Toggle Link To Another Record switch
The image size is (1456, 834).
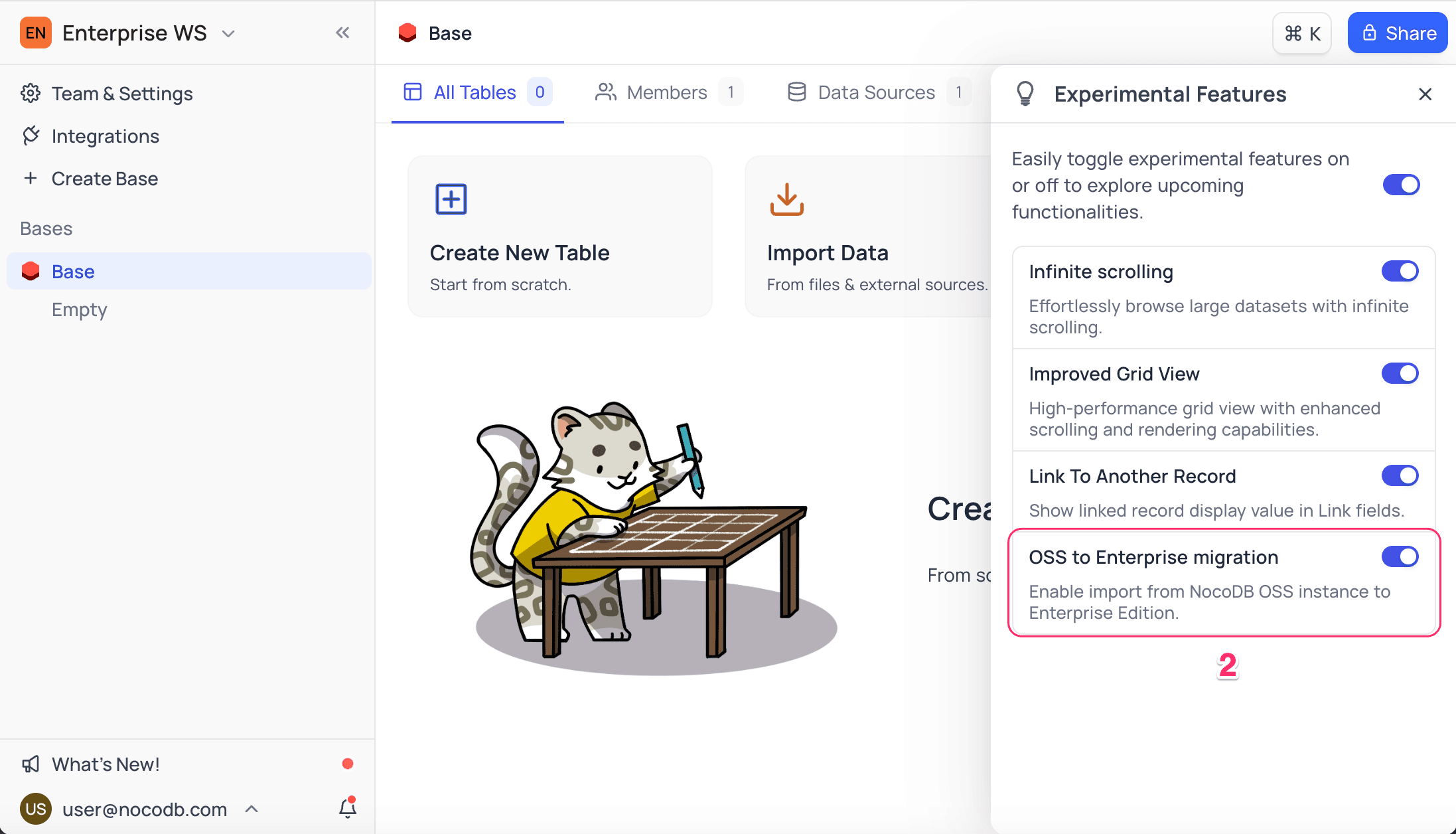click(x=1400, y=475)
